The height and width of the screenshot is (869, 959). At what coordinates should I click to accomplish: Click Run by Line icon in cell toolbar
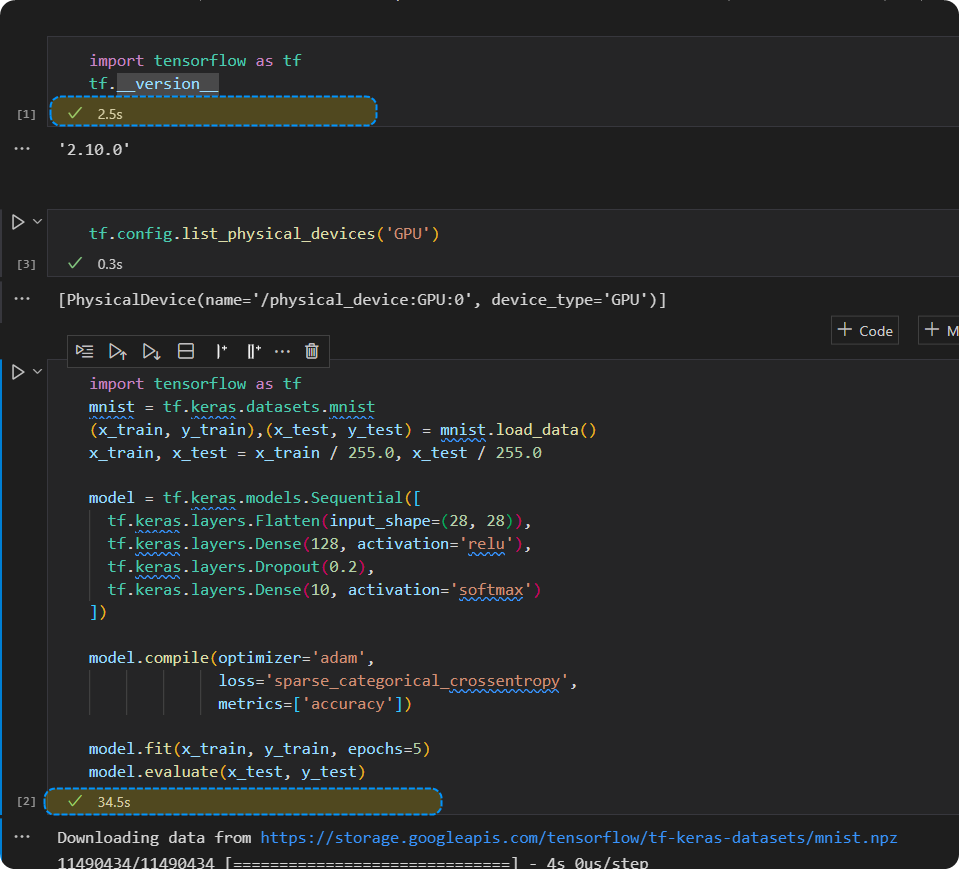click(x=85, y=351)
